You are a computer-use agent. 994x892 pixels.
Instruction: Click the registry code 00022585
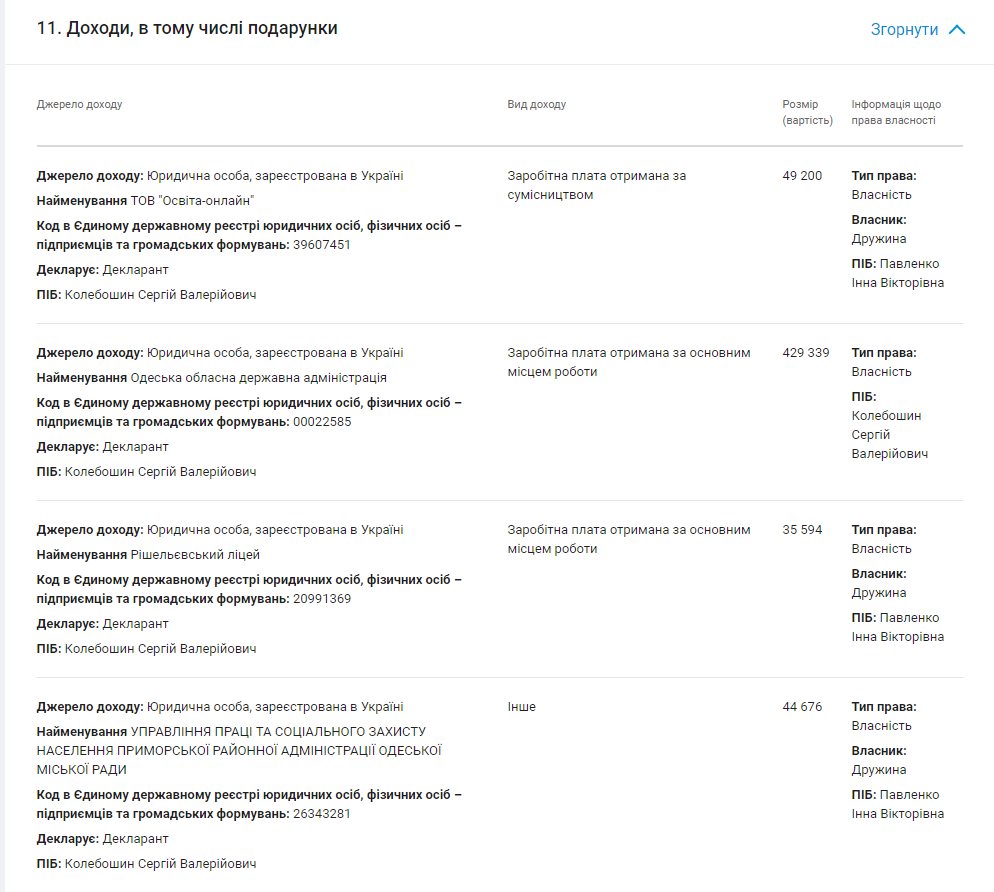click(322, 422)
